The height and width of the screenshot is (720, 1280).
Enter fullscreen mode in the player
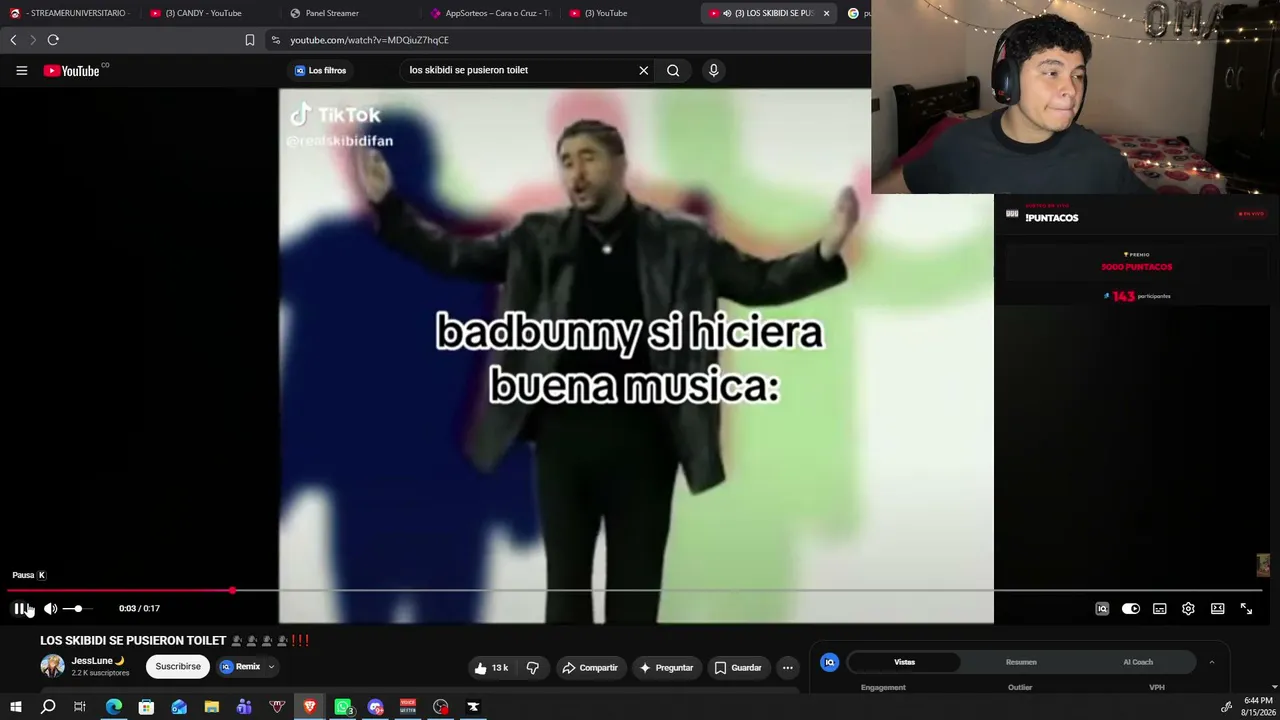click(1246, 608)
